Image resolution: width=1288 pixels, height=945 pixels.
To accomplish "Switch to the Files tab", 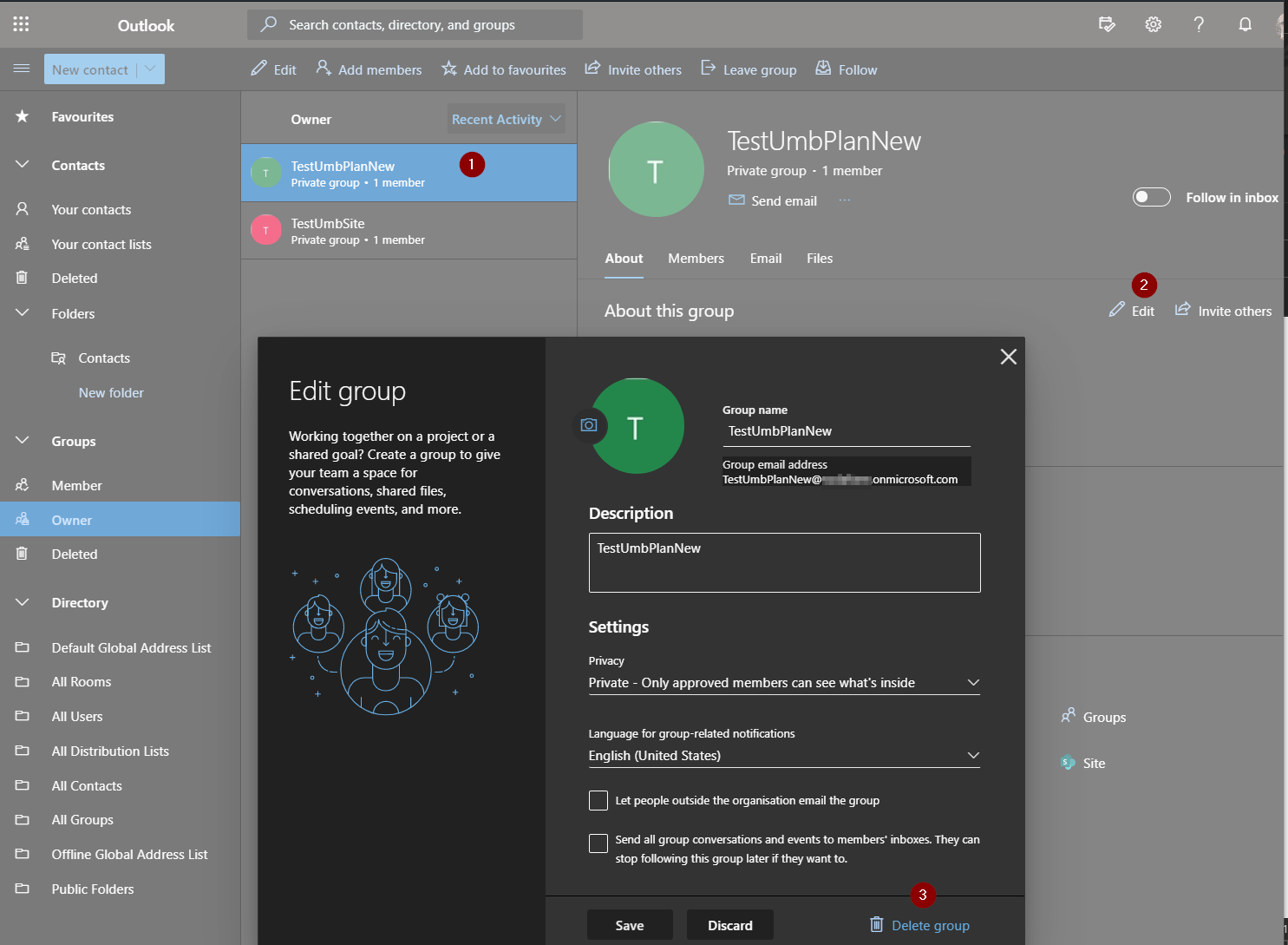I will [819, 258].
